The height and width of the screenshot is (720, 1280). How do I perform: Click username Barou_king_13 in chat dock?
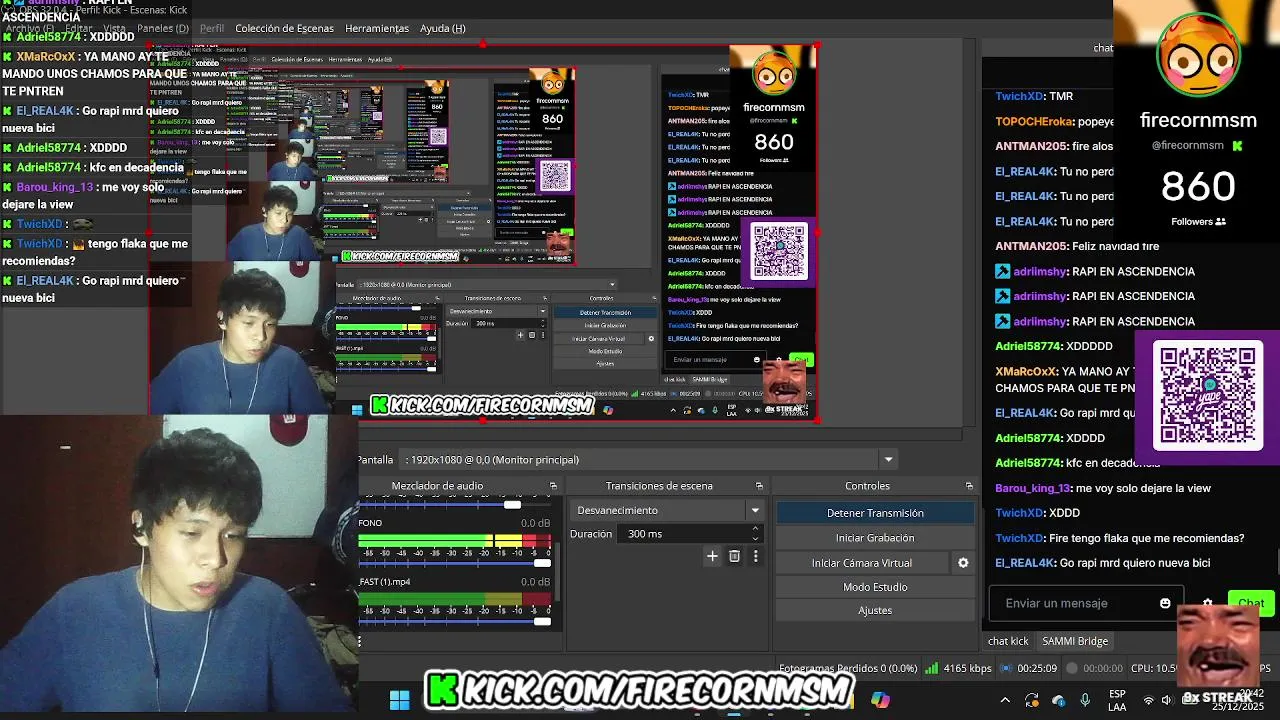click(x=1032, y=488)
